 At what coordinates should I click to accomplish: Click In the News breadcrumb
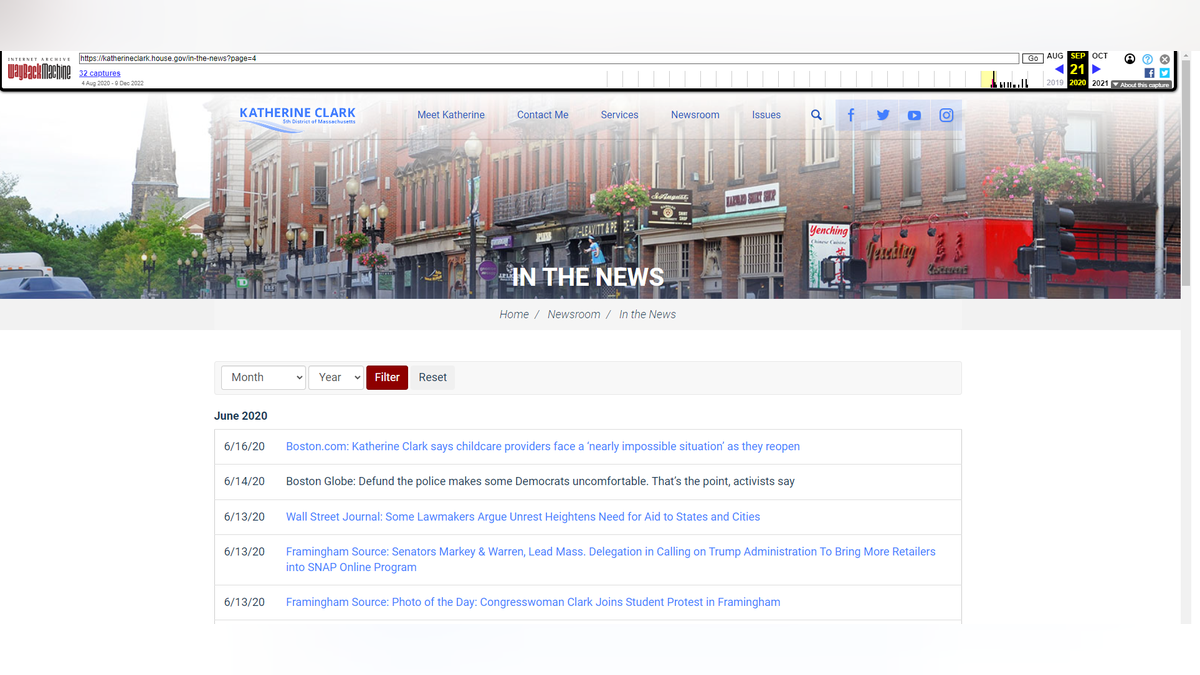[x=647, y=314]
